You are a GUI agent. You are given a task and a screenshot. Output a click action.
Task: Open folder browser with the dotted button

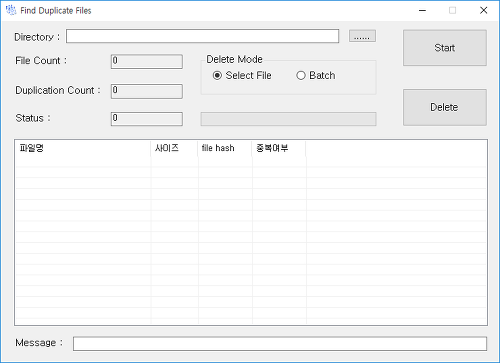click(x=362, y=36)
